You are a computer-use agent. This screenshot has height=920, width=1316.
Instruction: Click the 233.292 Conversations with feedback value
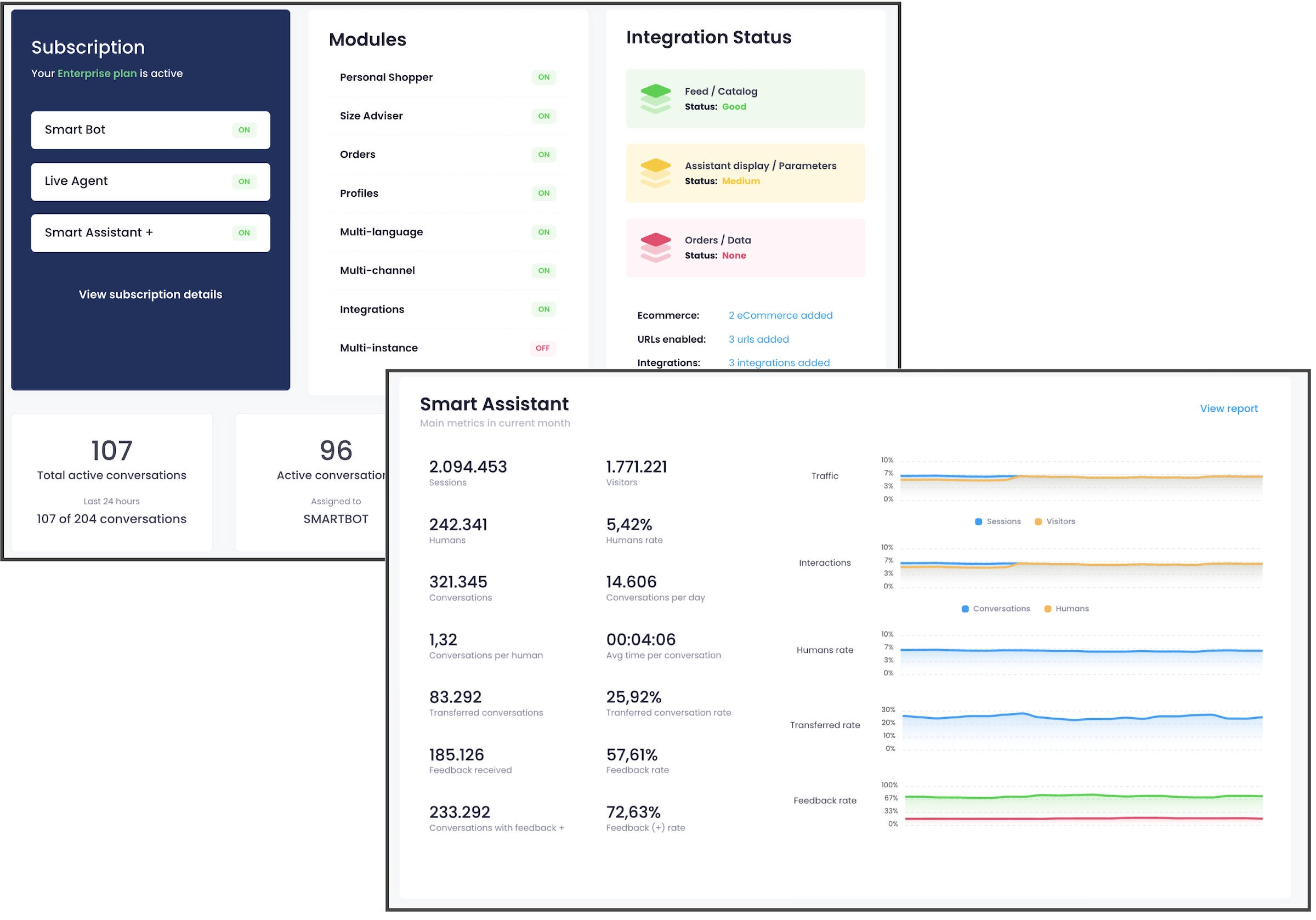(459, 812)
